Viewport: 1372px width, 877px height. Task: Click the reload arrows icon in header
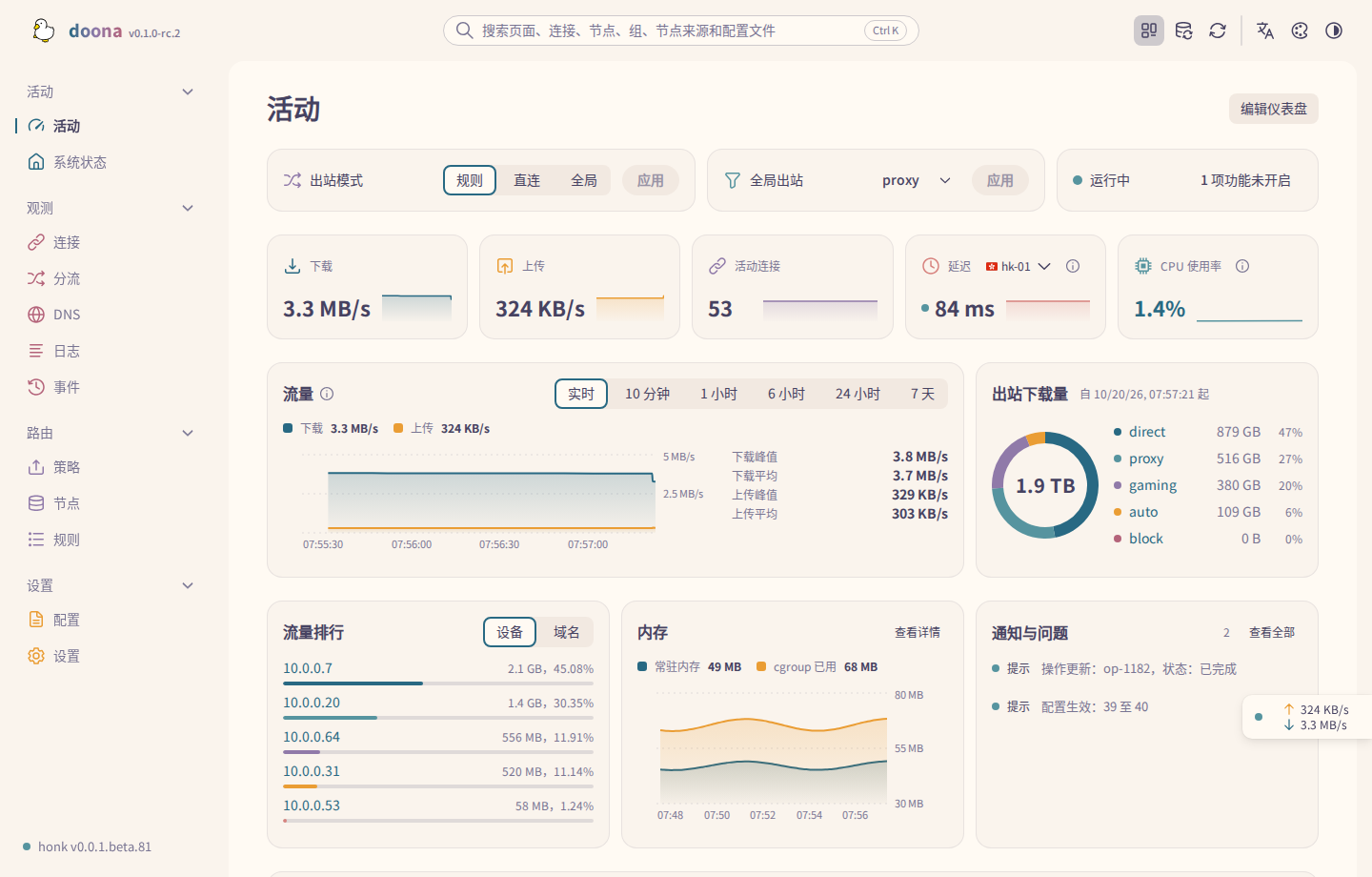[x=1218, y=31]
